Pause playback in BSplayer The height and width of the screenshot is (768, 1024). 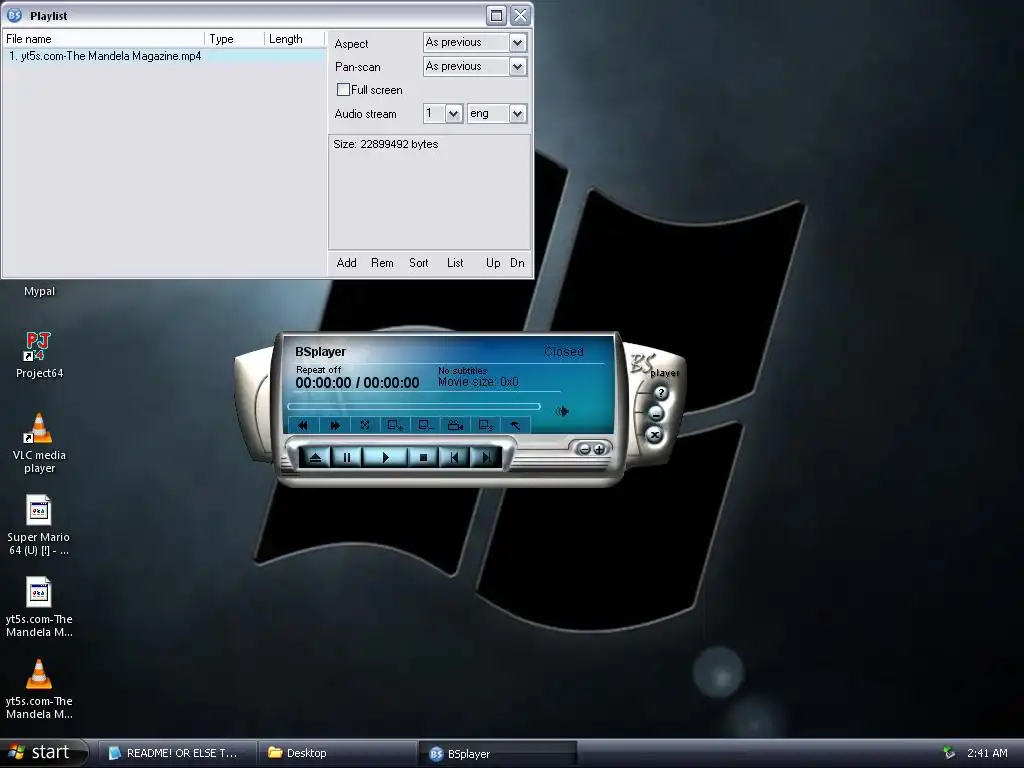(347, 458)
